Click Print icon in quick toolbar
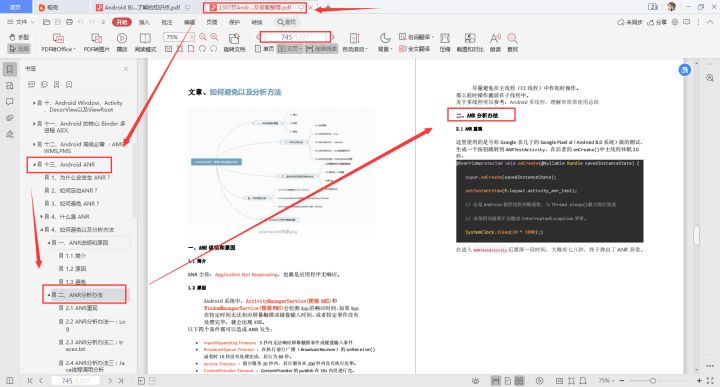This screenshot has height=387, width=720. 69,22
